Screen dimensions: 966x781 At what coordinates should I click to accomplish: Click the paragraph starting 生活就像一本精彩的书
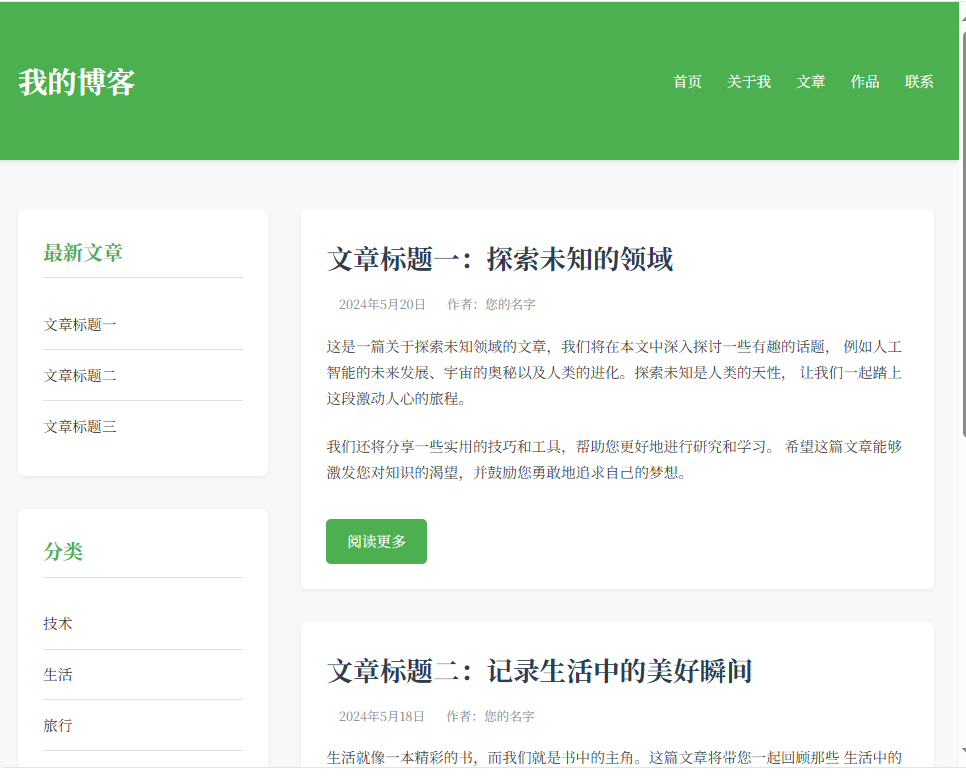[x=614, y=758]
